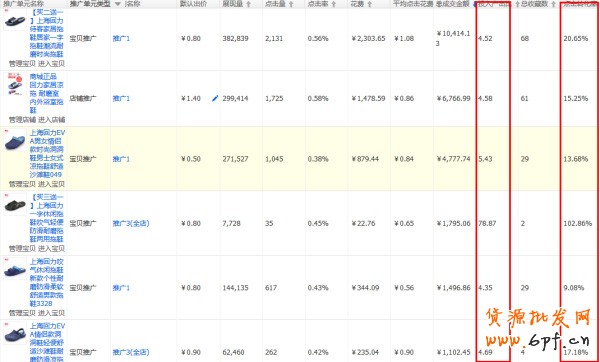This screenshot has height=362, width=600.
Task: Open thumbnail of 上海回力吹气休闲拖鞋 3328
Action: pyautogui.click(x=15, y=270)
